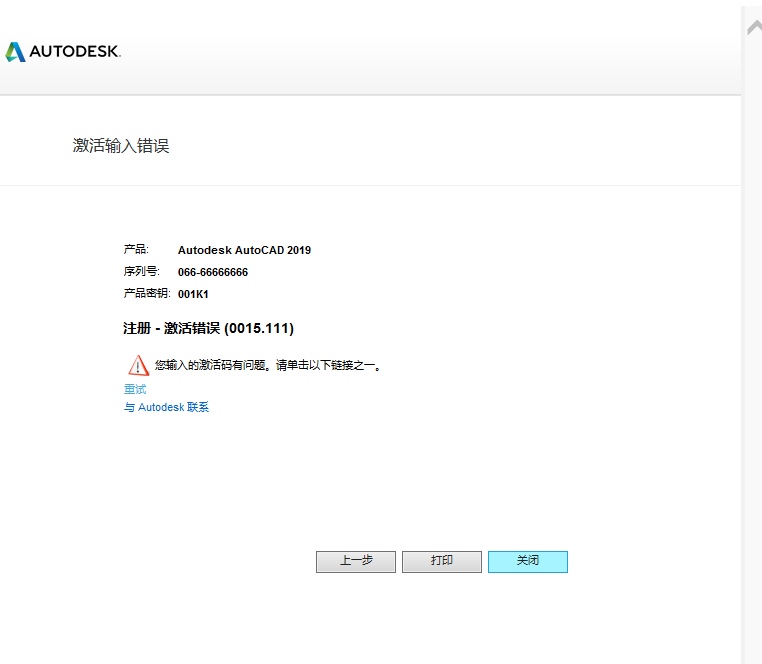Screen dimensions: 762x664
Task: Select product key value 001K1
Action: pos(193,294)
